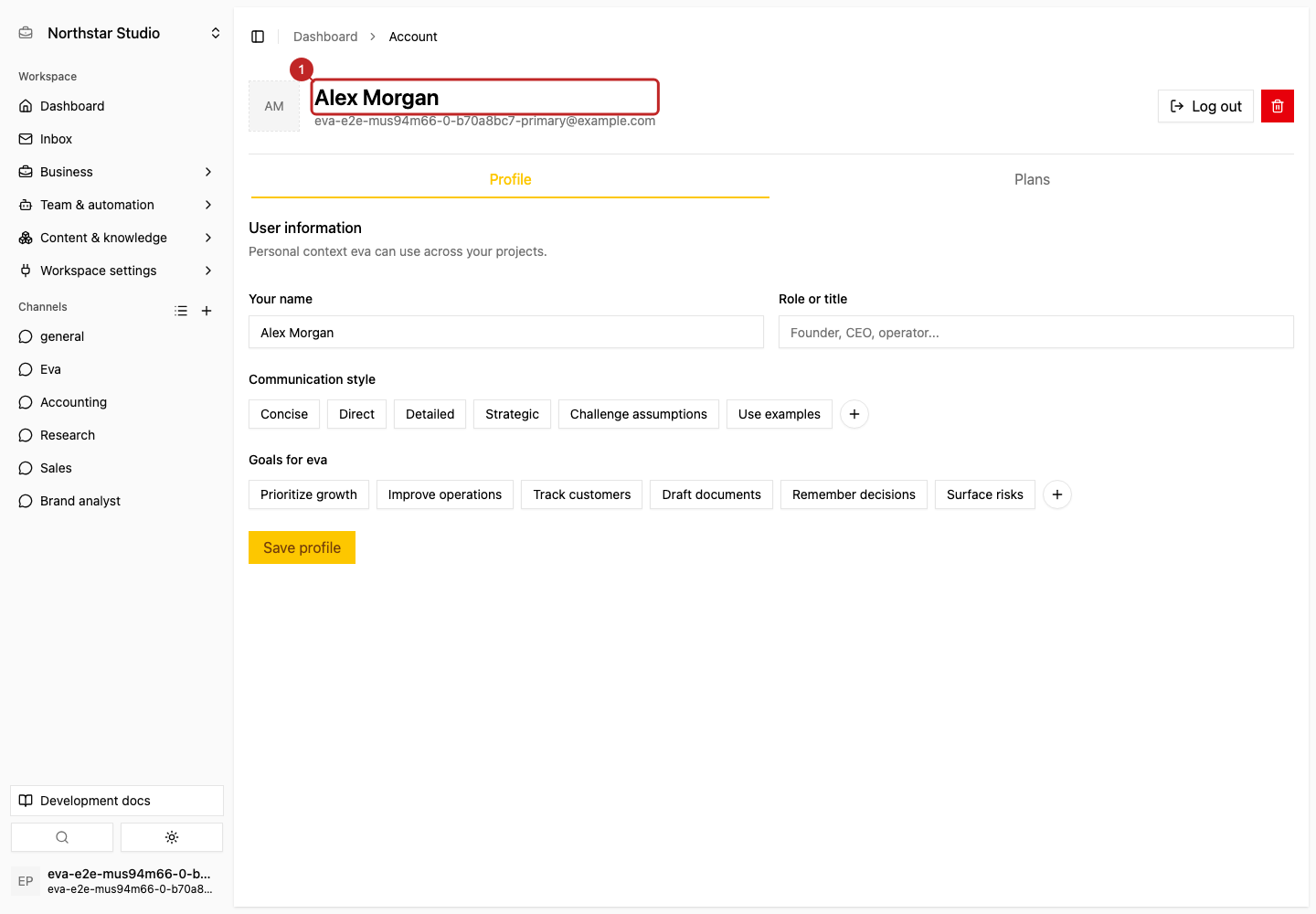
Task: Click the channel list view icon
Action: (x=181, y=311)
